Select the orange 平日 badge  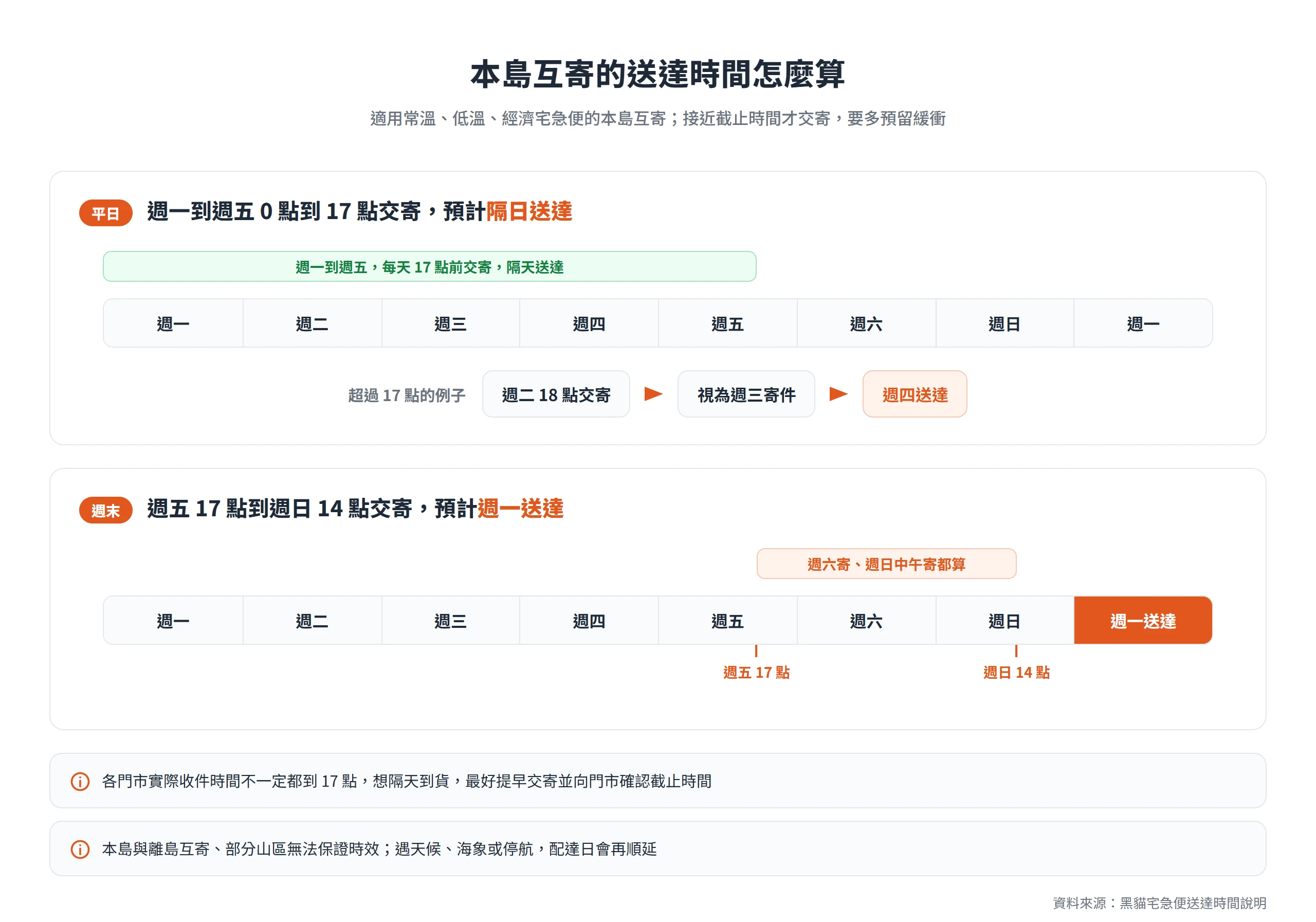click(x=106, y=213)
